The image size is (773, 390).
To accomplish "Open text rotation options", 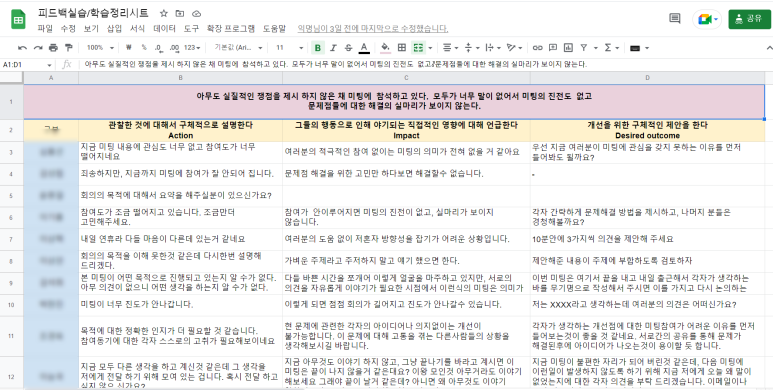I will tap(514, 48).
